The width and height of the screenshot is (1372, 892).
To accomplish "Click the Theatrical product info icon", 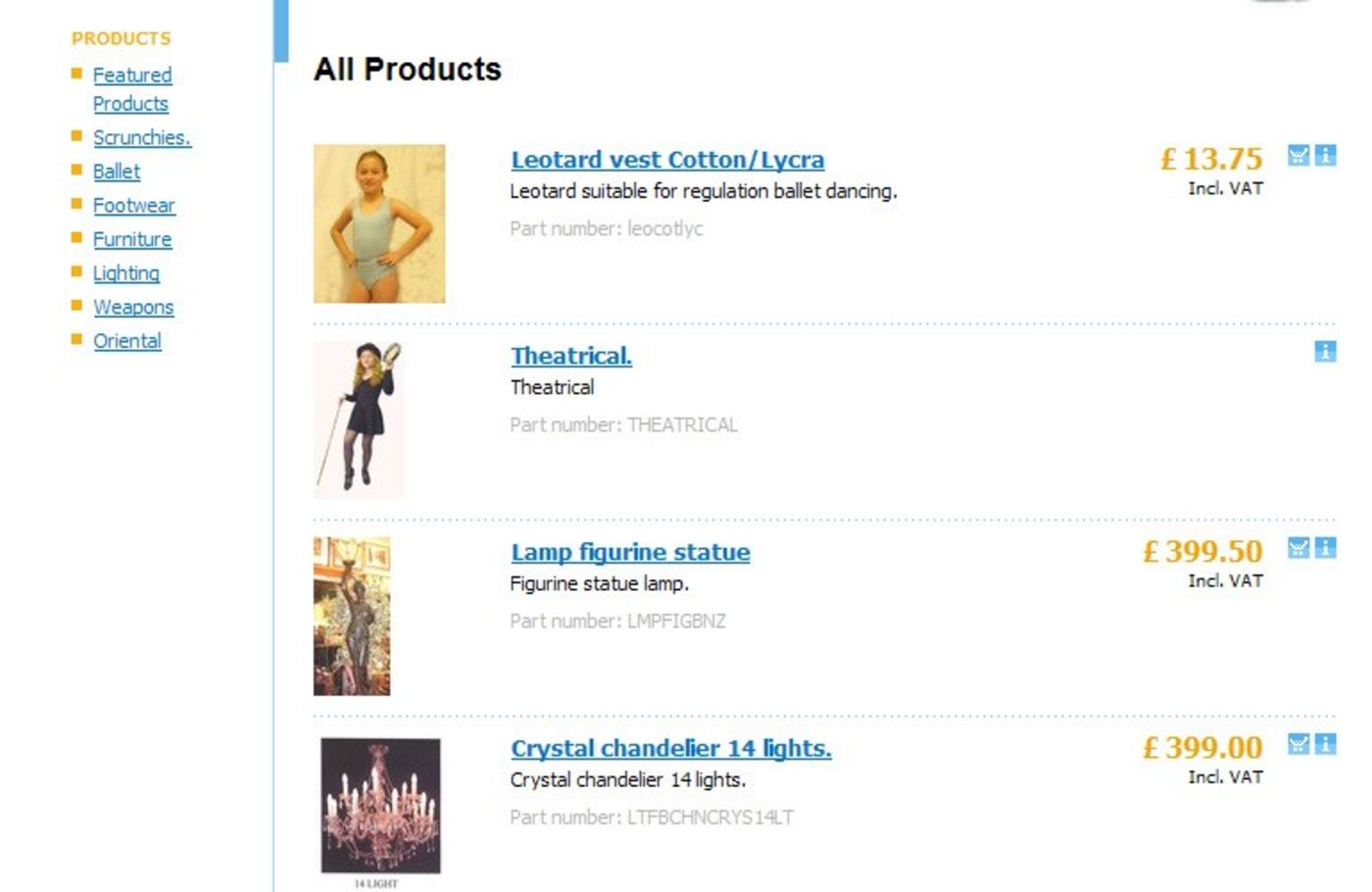I will tap(1325, 352).
